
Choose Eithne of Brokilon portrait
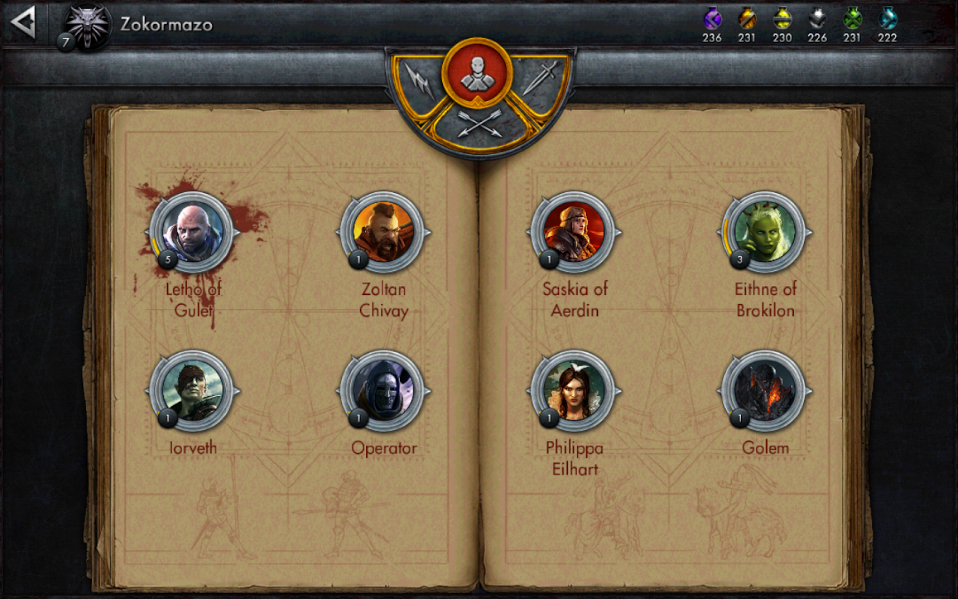764,232
